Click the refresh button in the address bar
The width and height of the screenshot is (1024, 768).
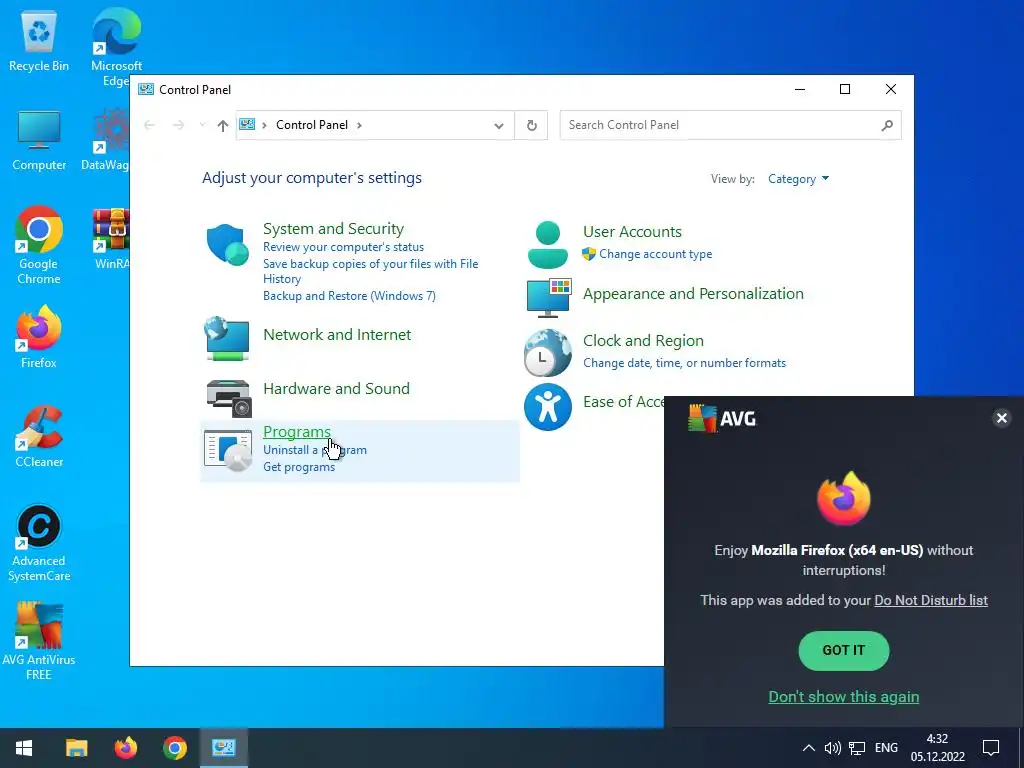pyautogui.click(x=532, y=125)
